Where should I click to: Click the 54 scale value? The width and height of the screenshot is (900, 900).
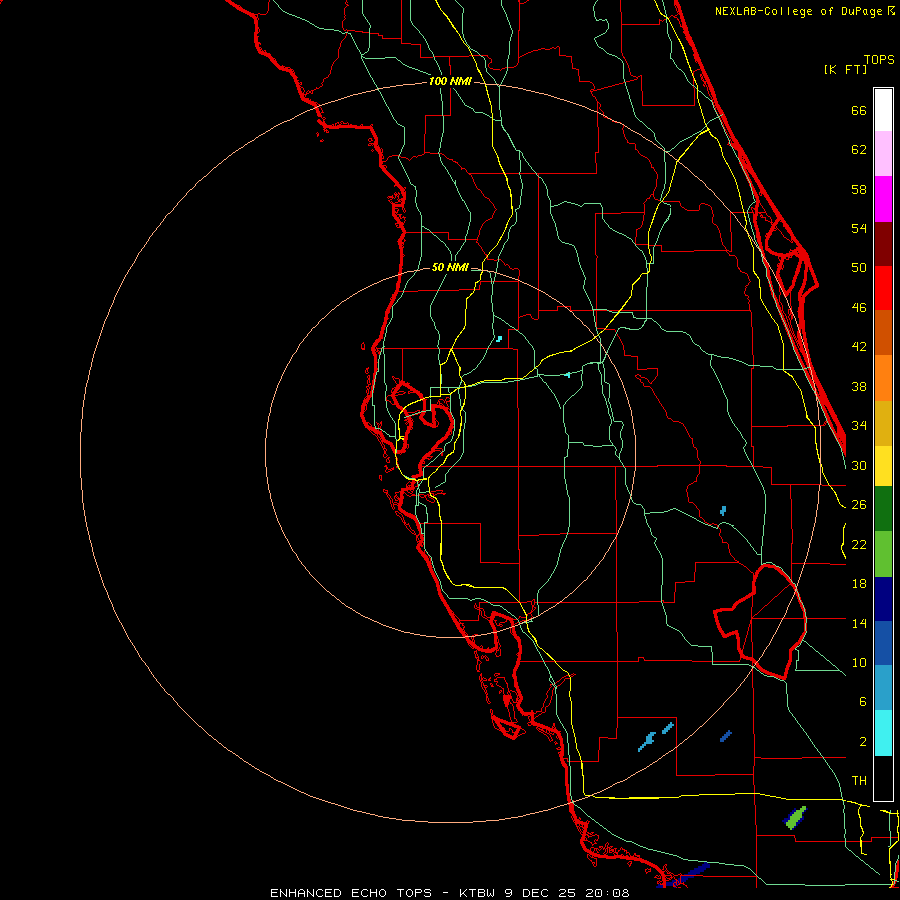coord(859,228)
